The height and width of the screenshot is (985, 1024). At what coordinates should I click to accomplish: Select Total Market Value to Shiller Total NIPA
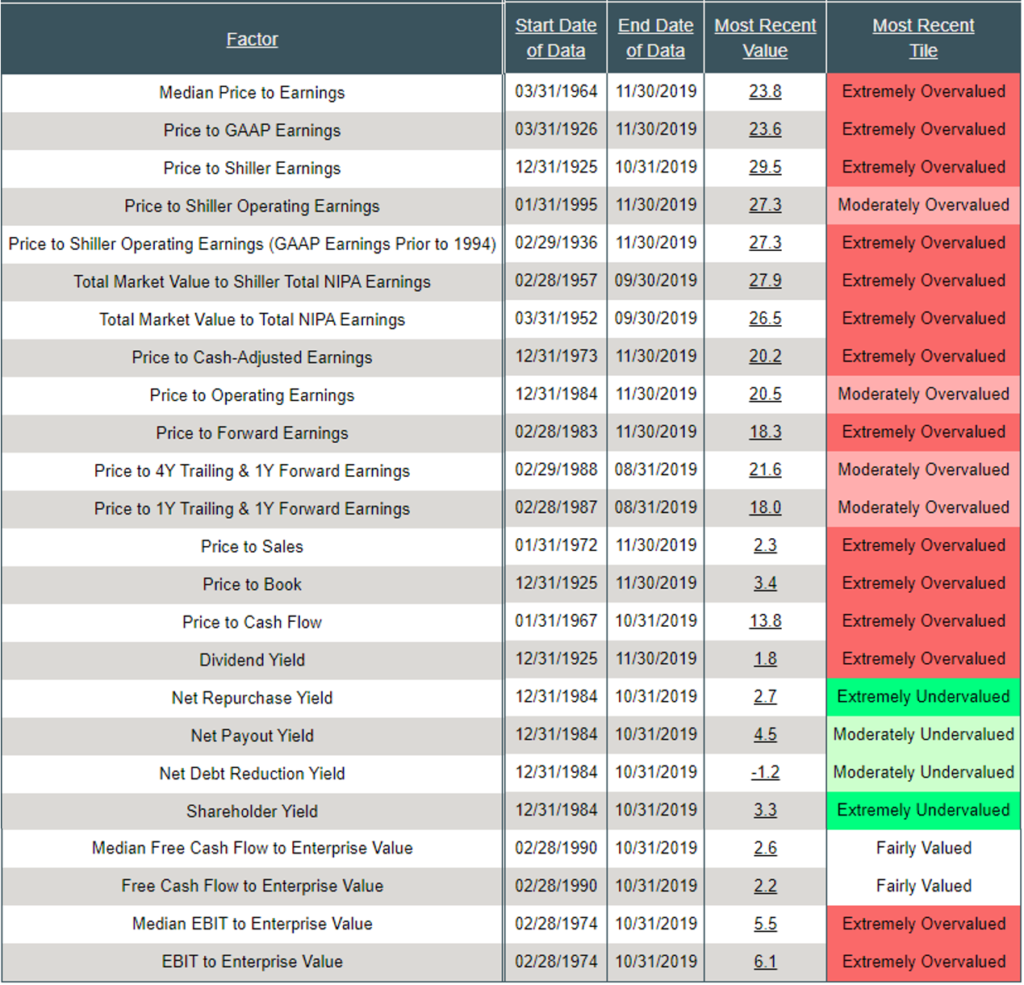pyautogui.click(x=252, y=282)
